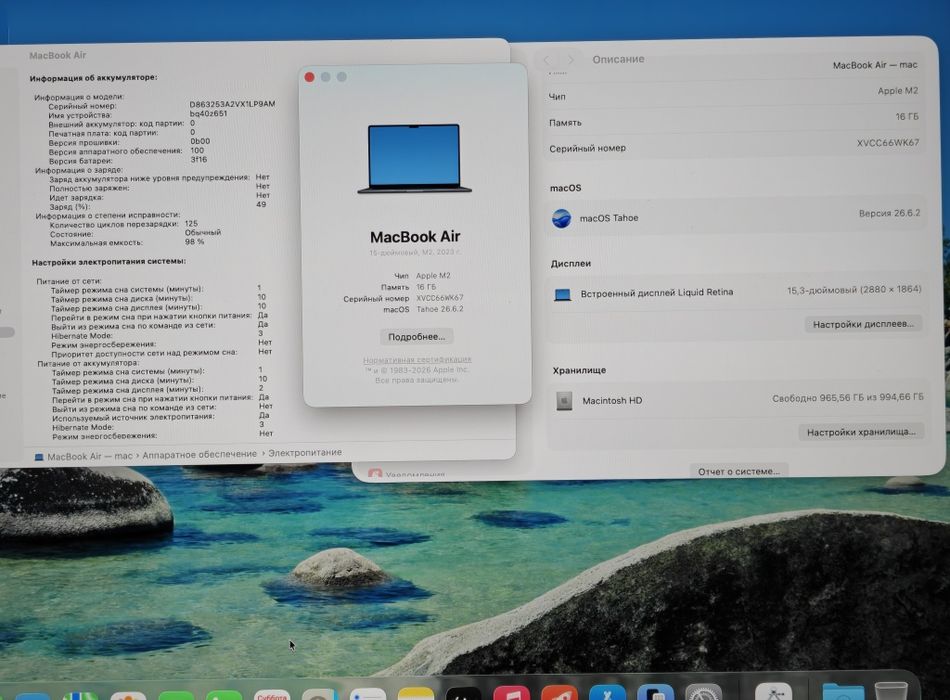
Task: Select Аппаратное обеспечение in the path bar
Action: [199, 454]
